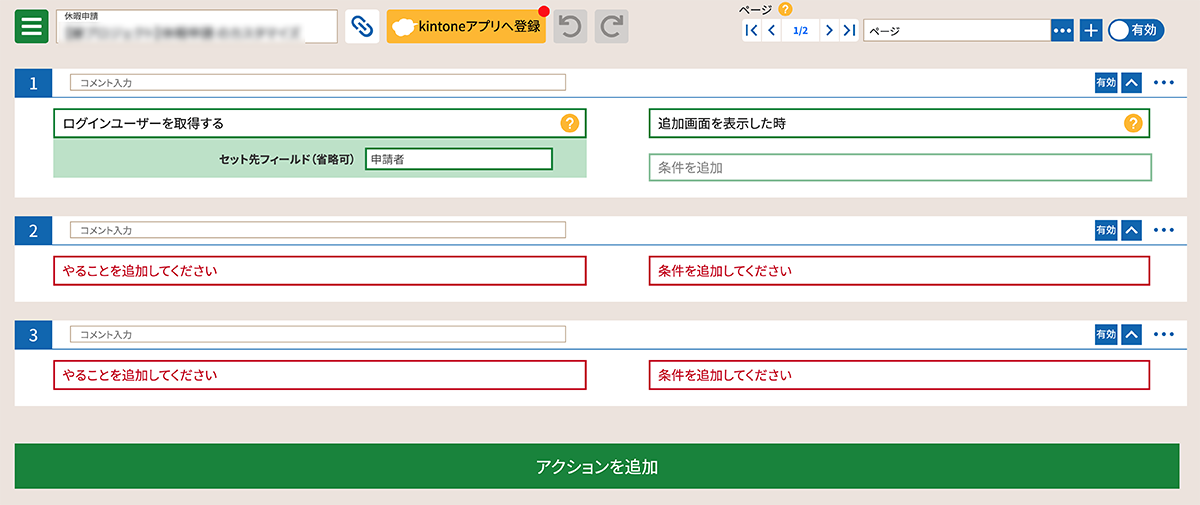Viewport: 1200px width, 505px height.
Task: Open page options three-dot menu
Action: (x=1062, y=31)
